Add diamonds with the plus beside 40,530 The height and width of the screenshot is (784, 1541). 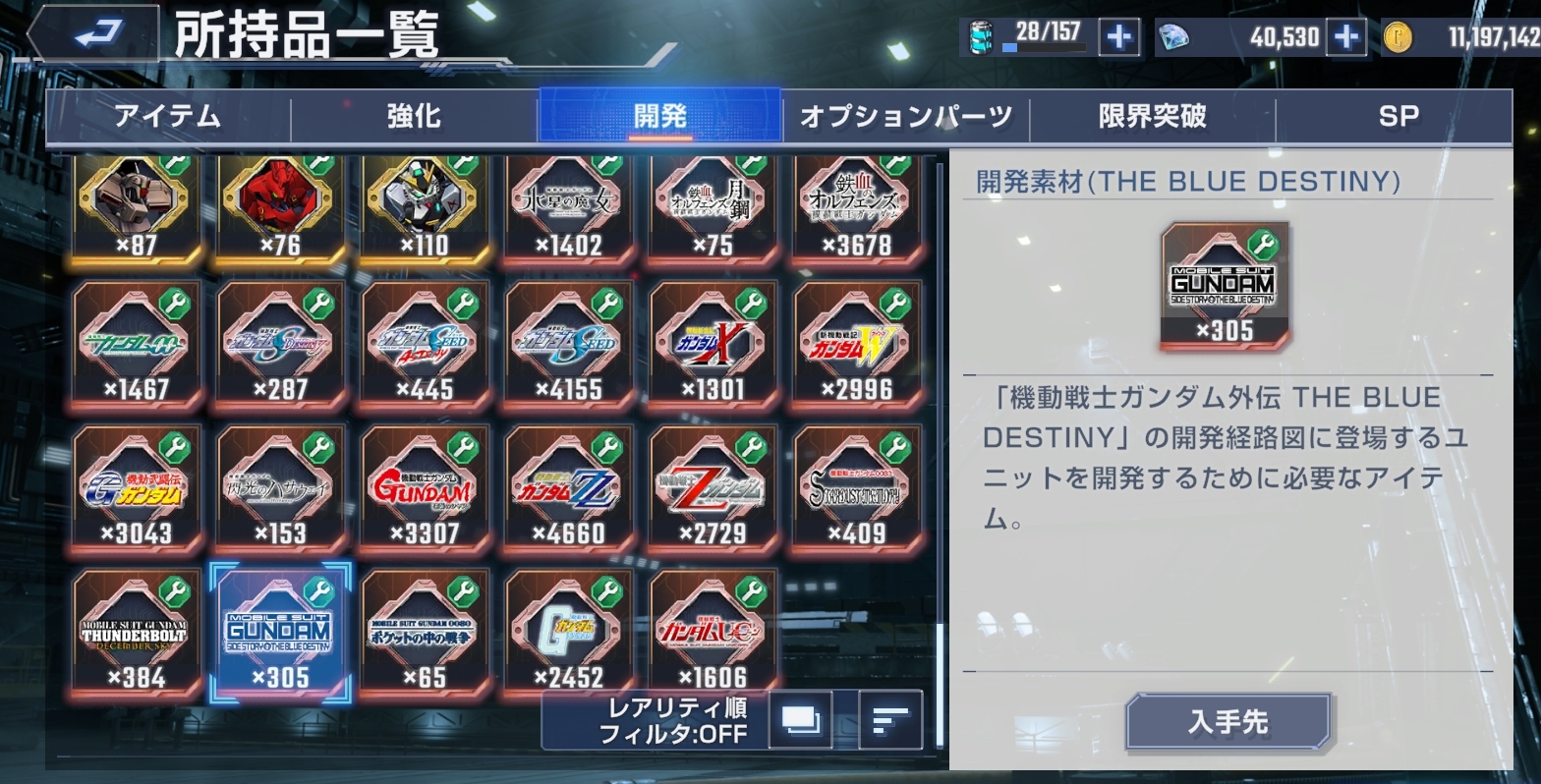[1345, 37]
